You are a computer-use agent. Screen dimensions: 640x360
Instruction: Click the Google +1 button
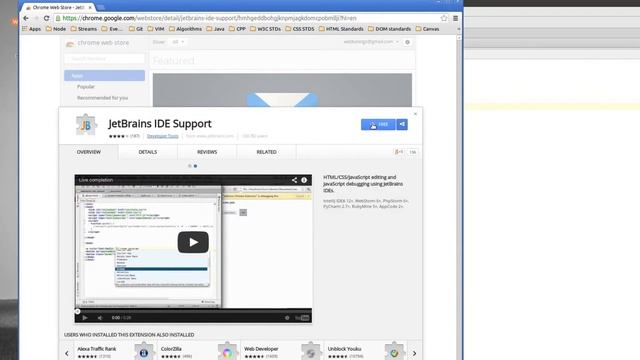point(399,152)
